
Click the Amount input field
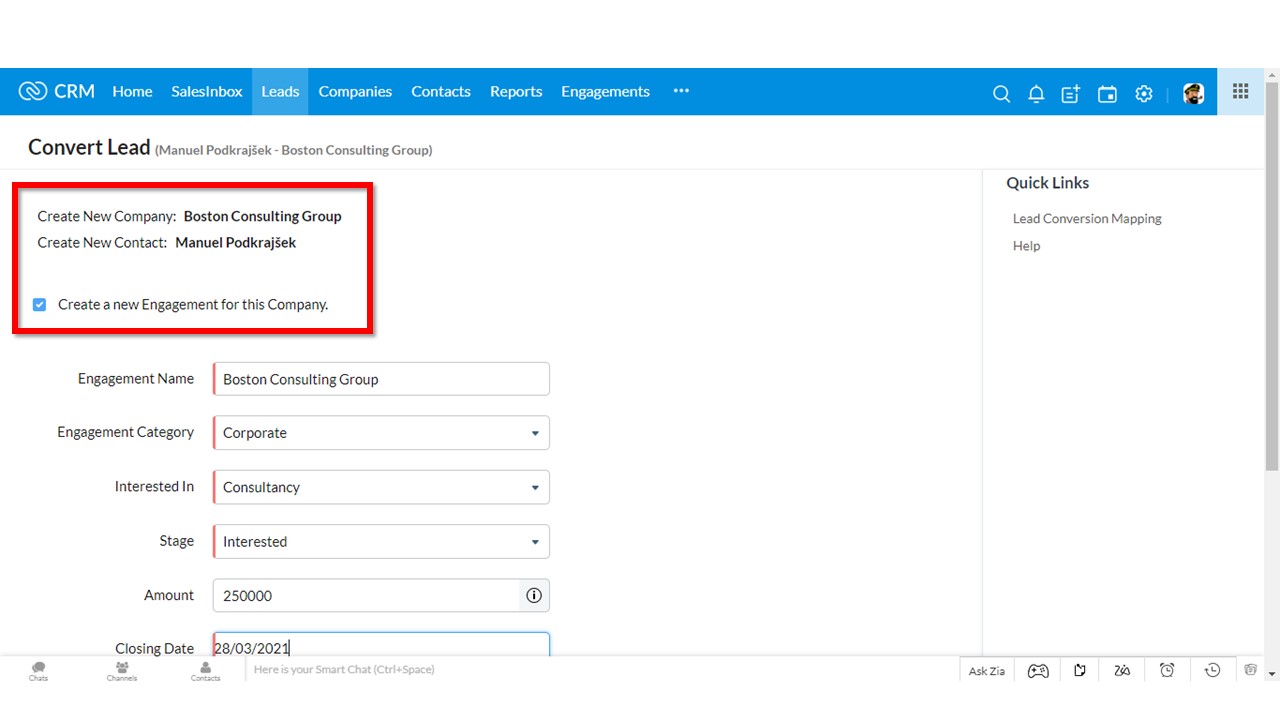point(366,595)
